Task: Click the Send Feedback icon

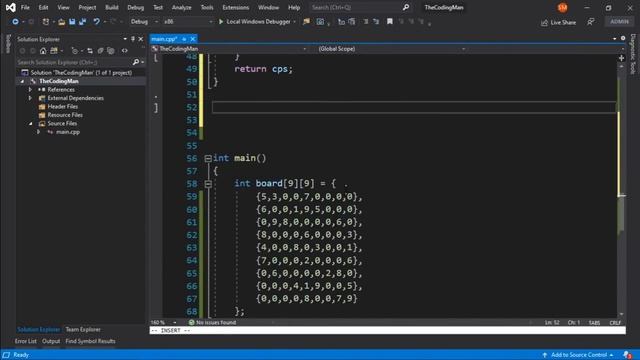Action: point(591,22)
